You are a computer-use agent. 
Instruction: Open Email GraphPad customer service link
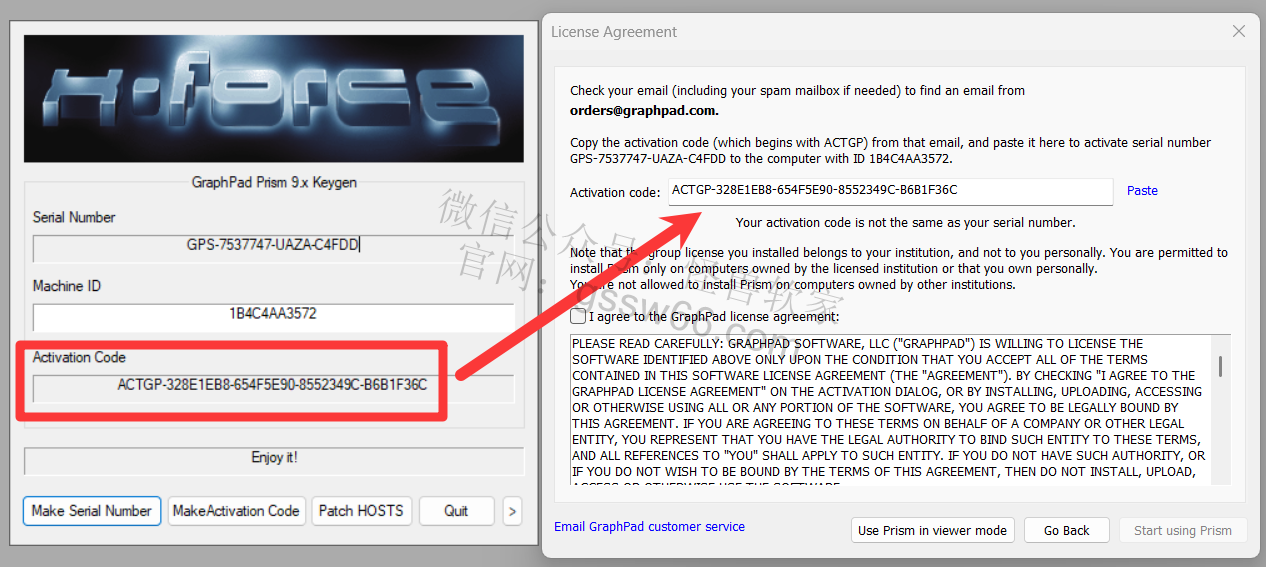coord(649,527)
